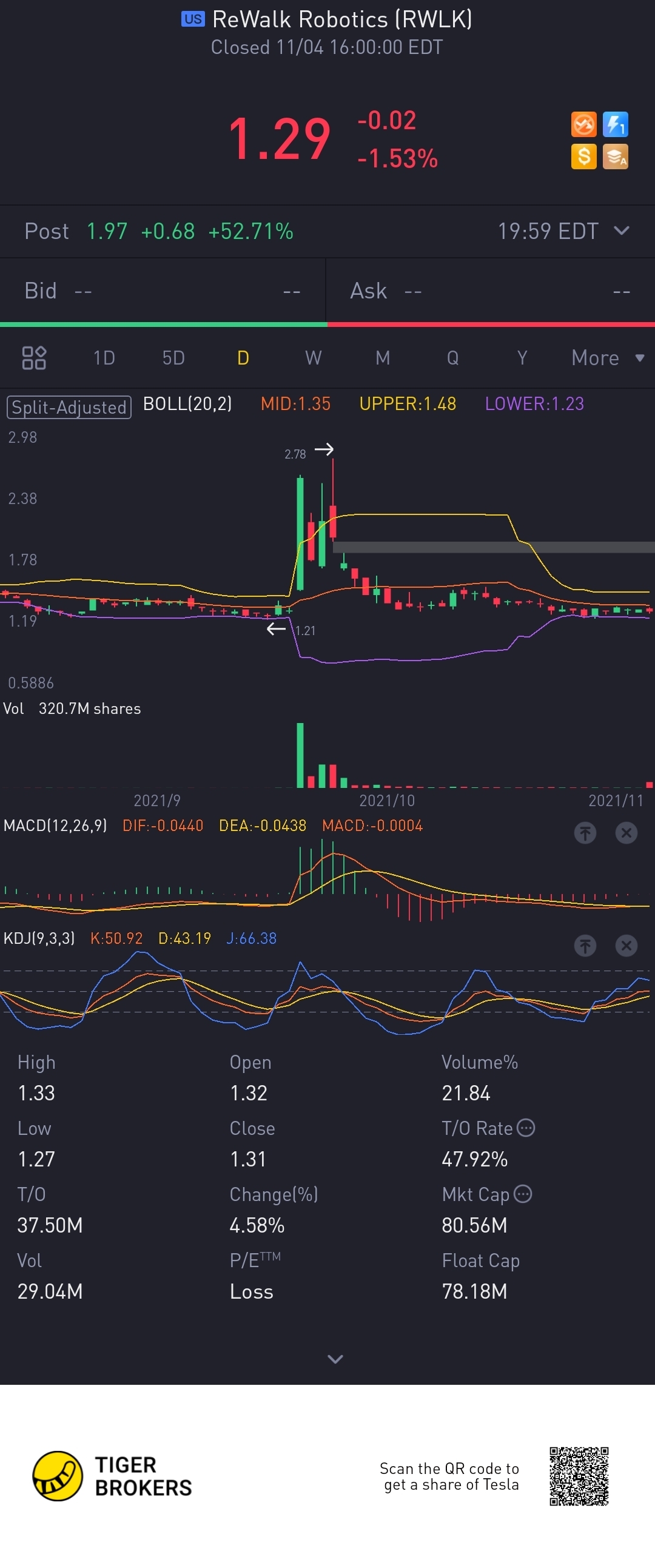Tap Closed 11/04 16:00:00 EDT status
The height and width of the screenshot is (1568, 655).
[x=327, y=47]
